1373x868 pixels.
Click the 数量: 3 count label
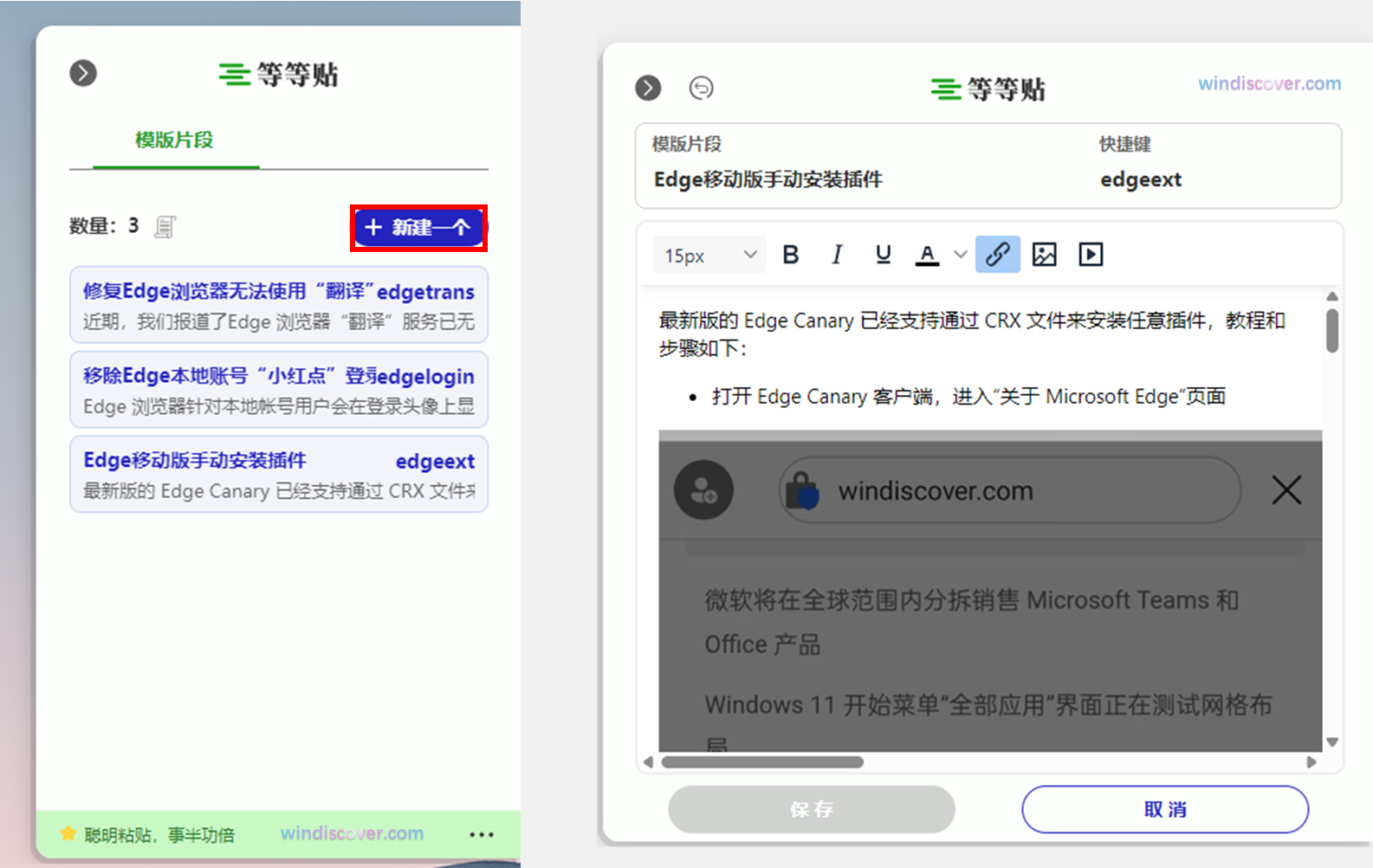(104, 226)
